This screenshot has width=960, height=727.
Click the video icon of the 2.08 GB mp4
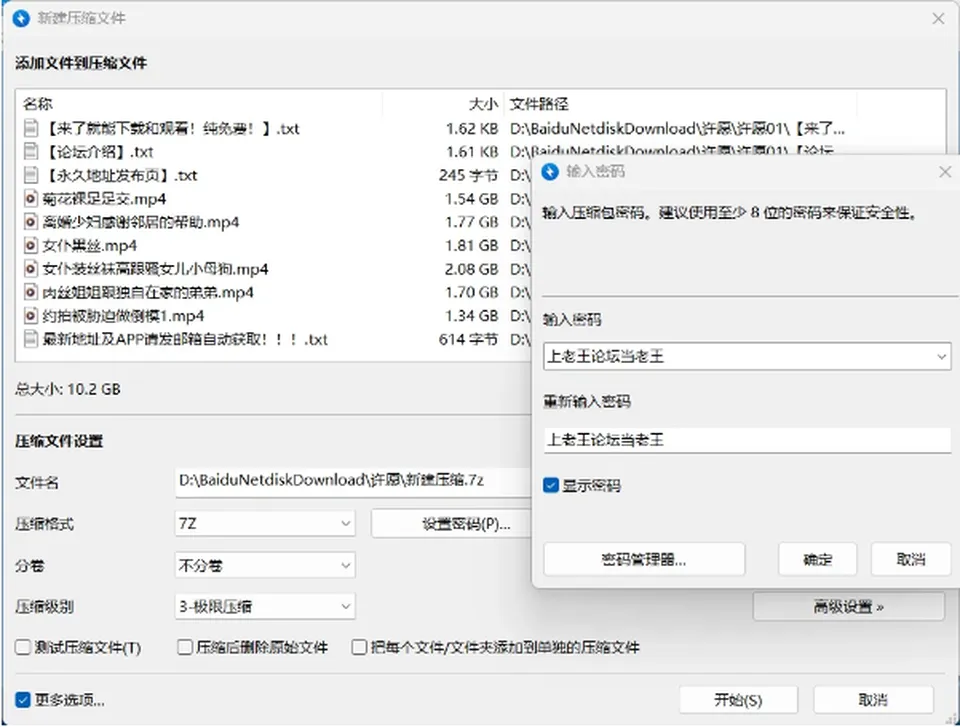click(x=31, y=269)
